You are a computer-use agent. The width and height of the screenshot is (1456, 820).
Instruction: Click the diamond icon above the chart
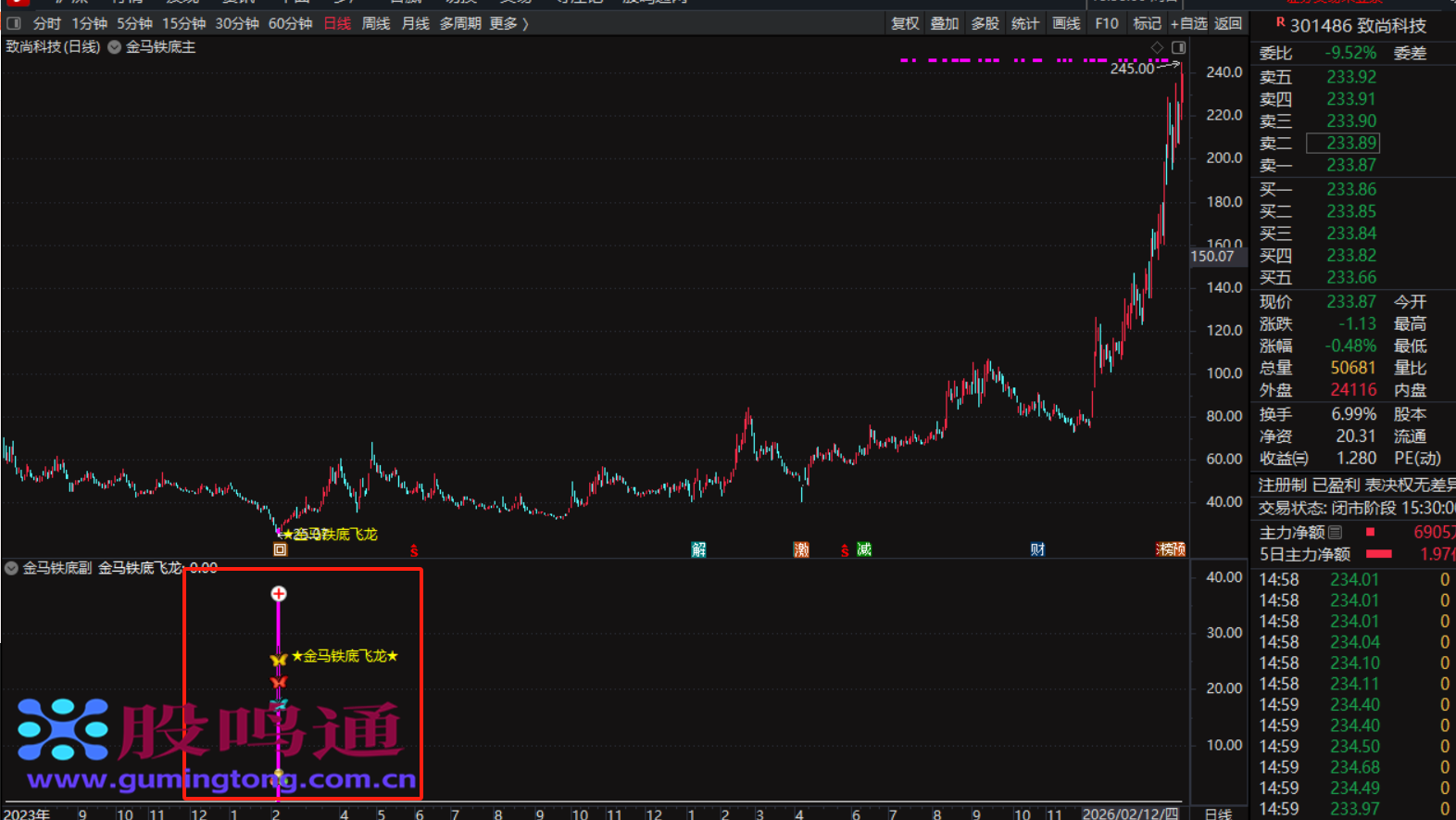(x=1157, y=47)
